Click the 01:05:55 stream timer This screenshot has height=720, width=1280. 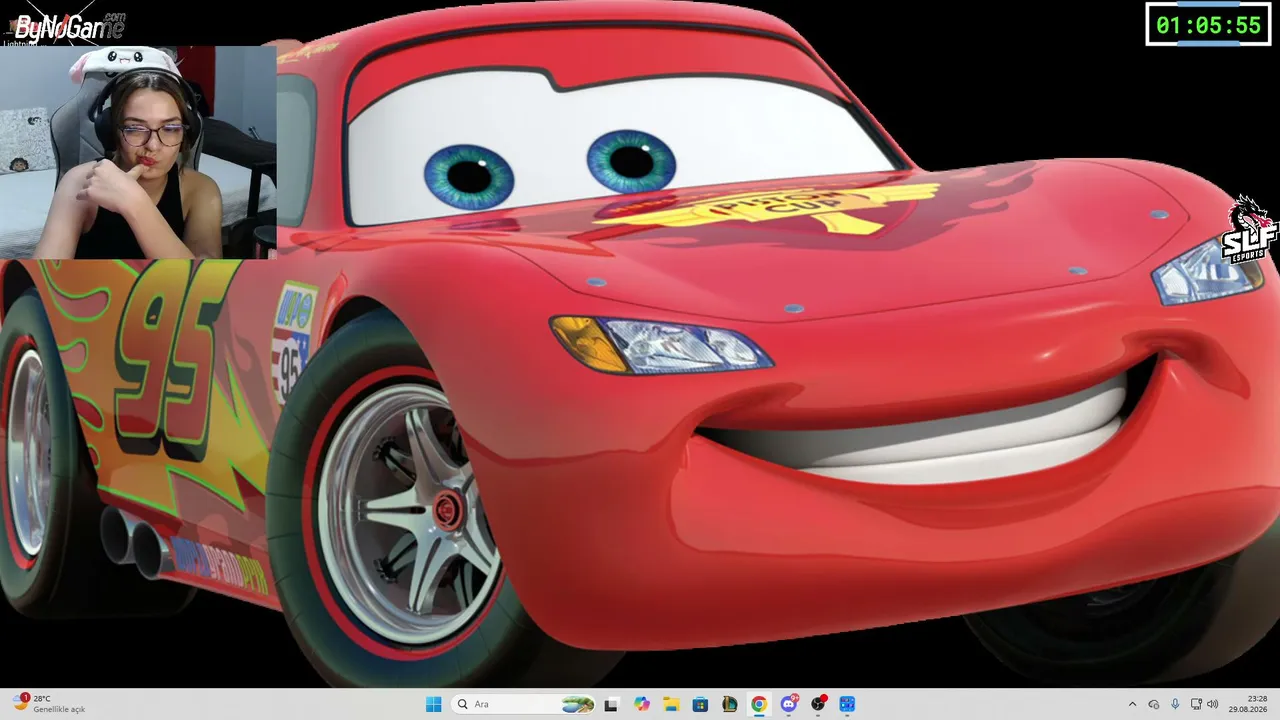(1208, 24)
